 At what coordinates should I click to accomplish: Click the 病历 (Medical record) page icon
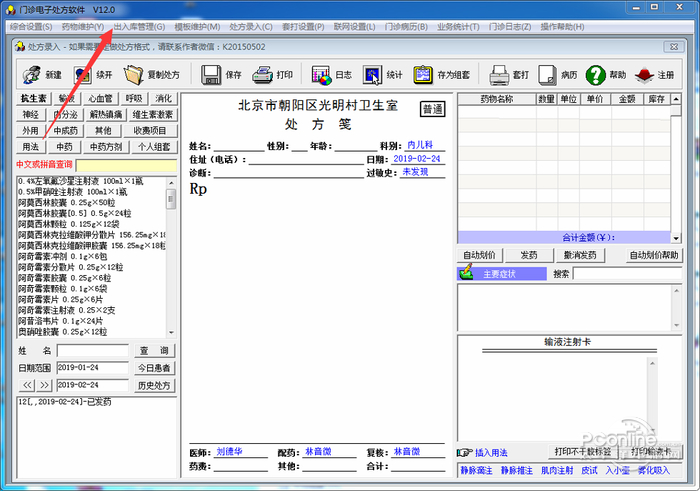(548, 75)
